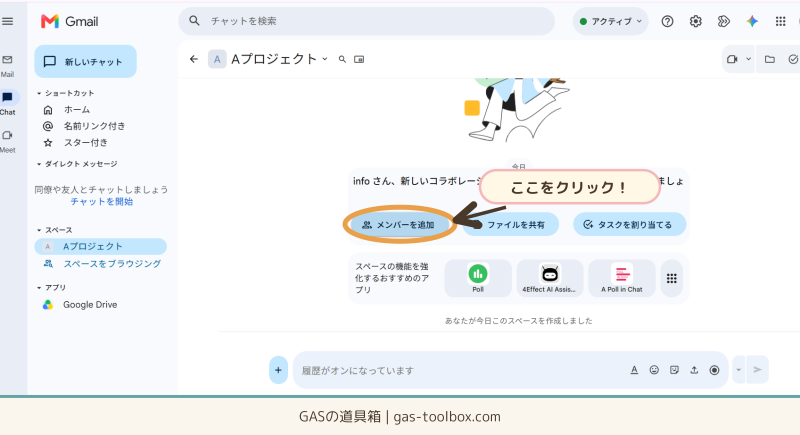Go back using the arrow beside Aプロジェクト
Screen dimensions: 800x435
coord(194,59)
